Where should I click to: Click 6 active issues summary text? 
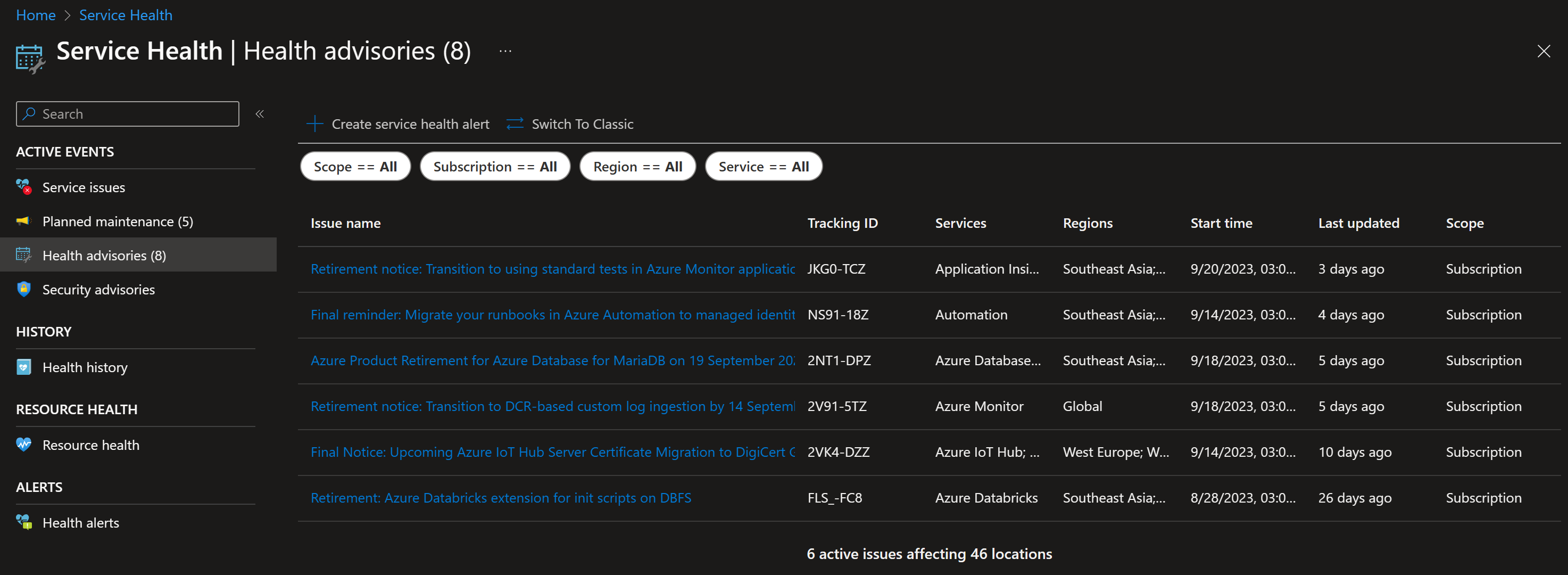[x=930, y=553]
